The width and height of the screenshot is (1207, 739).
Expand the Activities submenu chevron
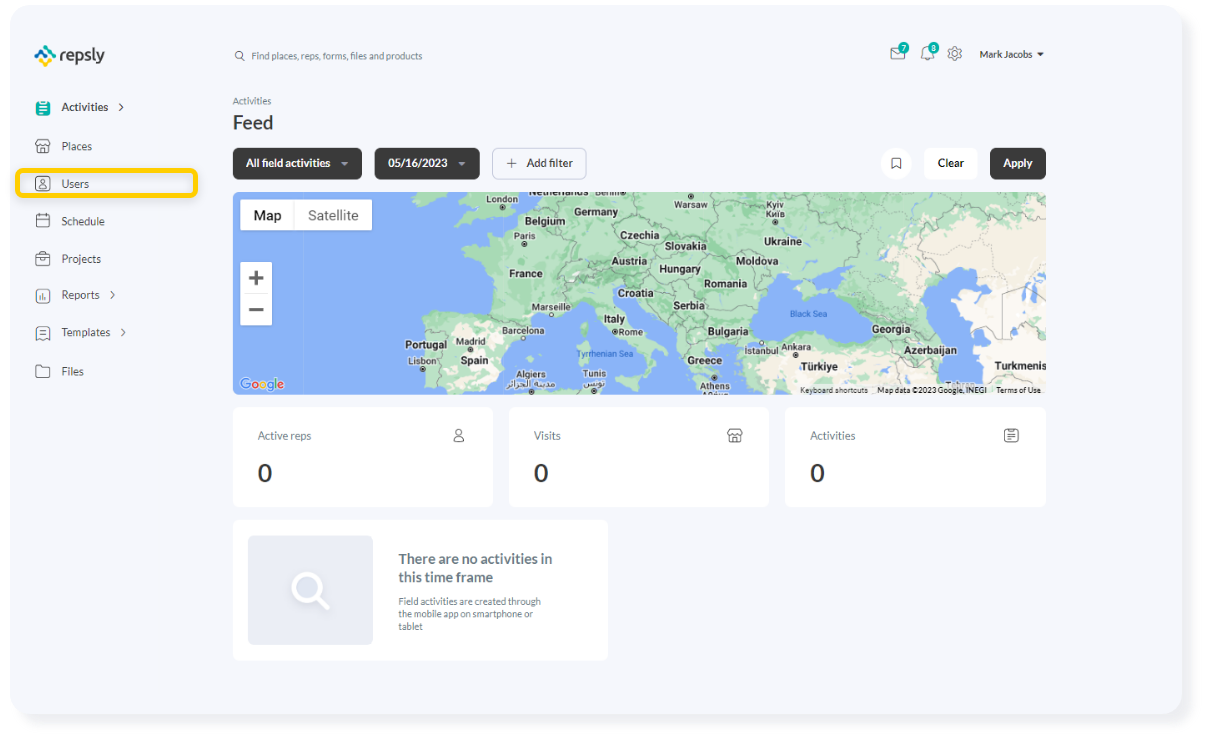point(121,107)
